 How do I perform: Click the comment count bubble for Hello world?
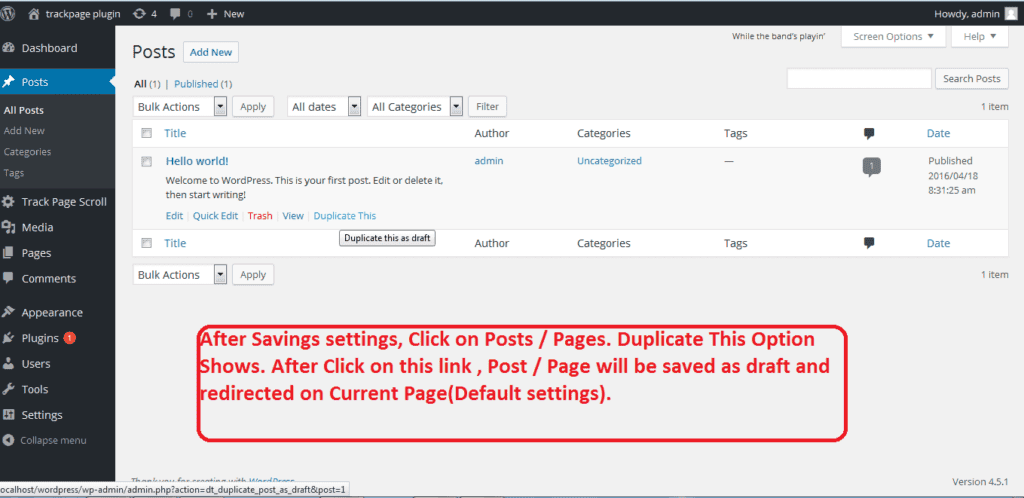tap(871, 166)
